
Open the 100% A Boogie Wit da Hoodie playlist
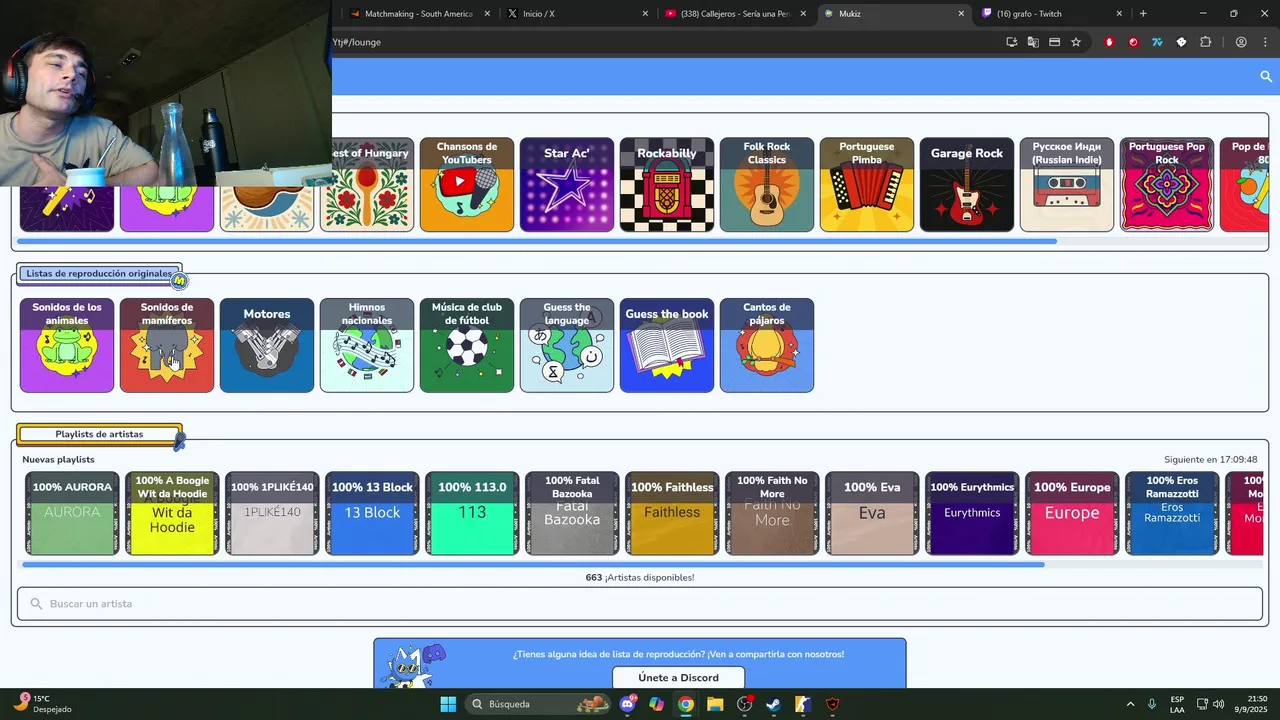172,513
